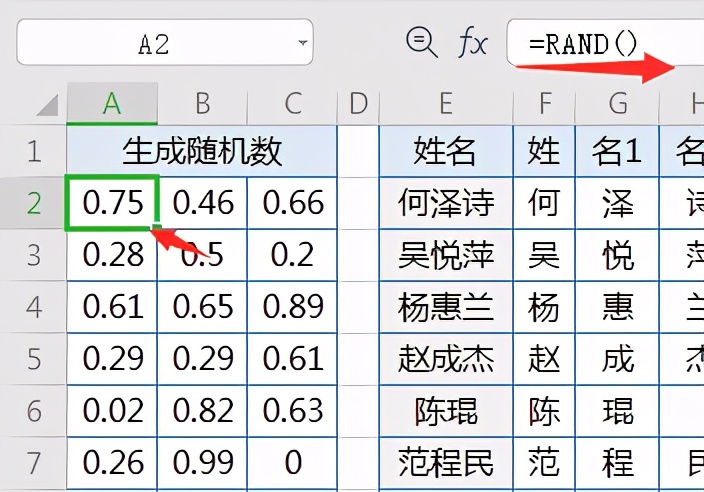704x492 pixels.
Task: Select cell B6 with value 0.82
Action: click(x=202, y=411)
